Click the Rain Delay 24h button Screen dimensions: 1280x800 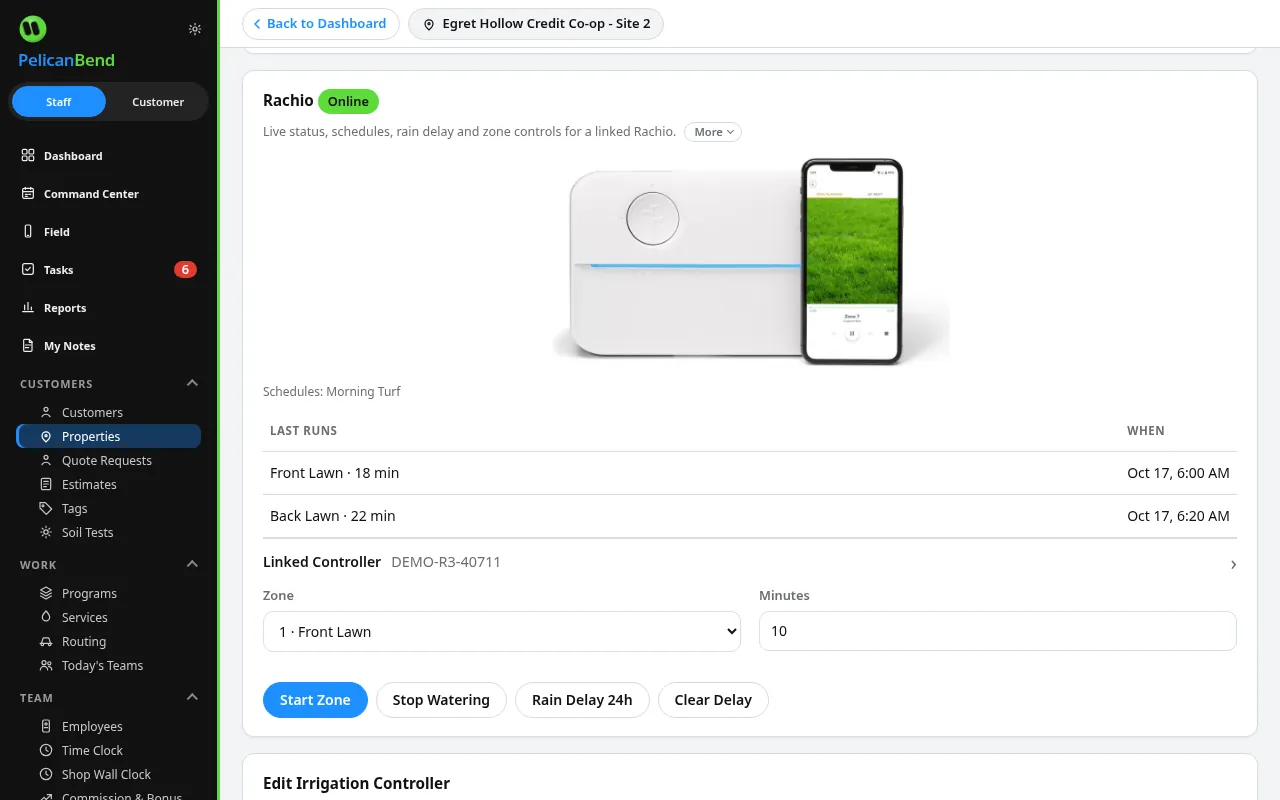(x=582, y=700)
